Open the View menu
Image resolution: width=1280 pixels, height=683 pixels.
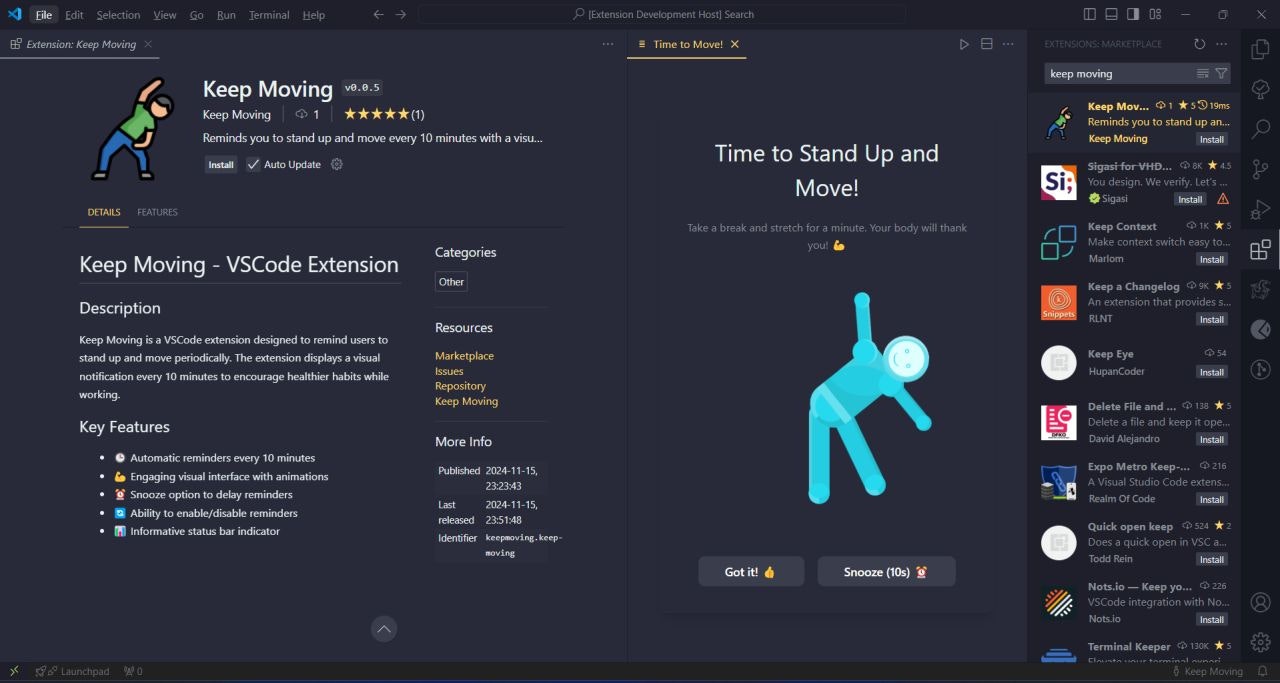(x=165, y=15)
